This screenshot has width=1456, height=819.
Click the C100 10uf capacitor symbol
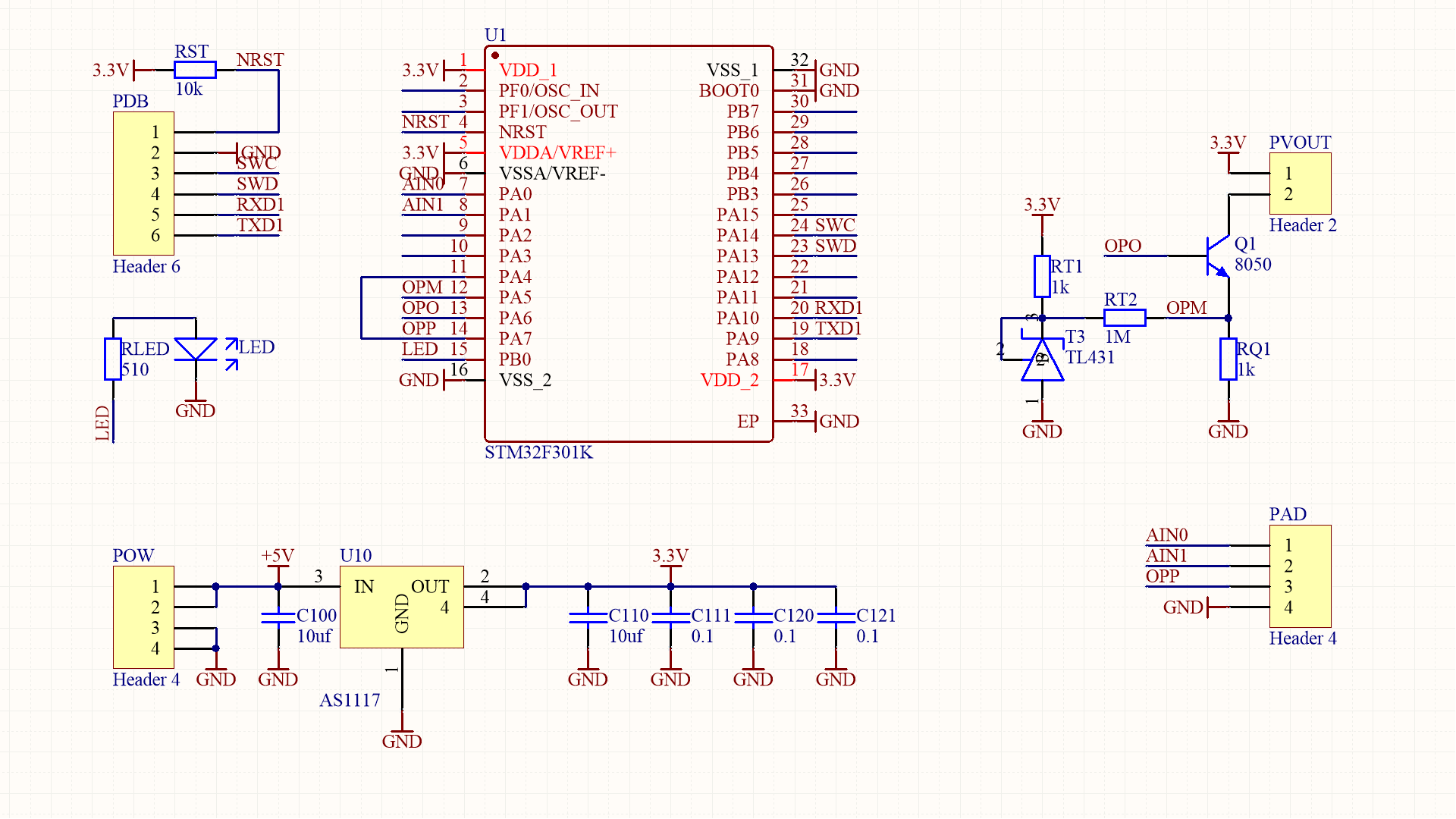[278, 617]
